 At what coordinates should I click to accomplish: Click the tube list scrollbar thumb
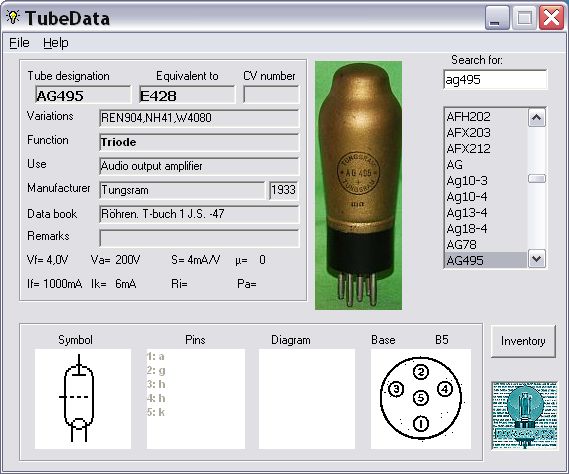[x=537, y=179]
